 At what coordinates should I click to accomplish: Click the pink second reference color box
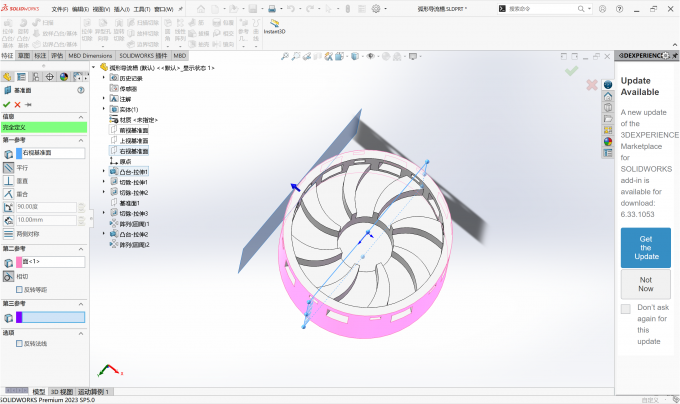[19, 262]
